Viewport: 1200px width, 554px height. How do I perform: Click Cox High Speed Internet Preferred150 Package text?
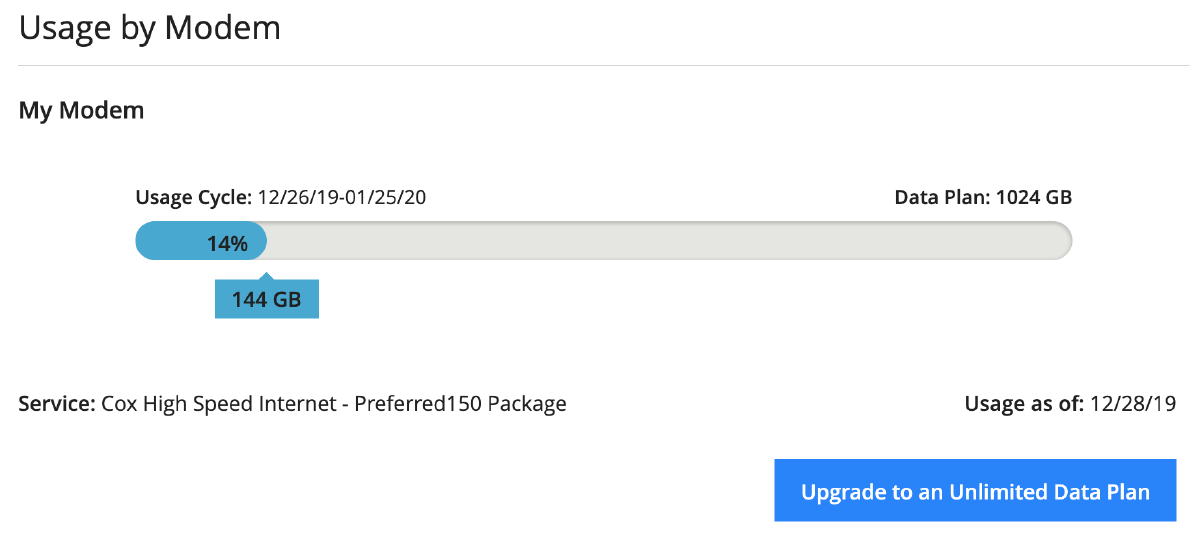334,404
